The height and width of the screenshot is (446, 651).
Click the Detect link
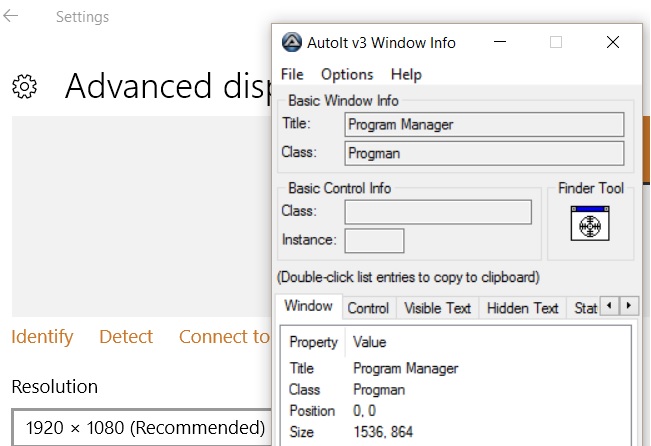pyautogui.click(x=126, y=337)
